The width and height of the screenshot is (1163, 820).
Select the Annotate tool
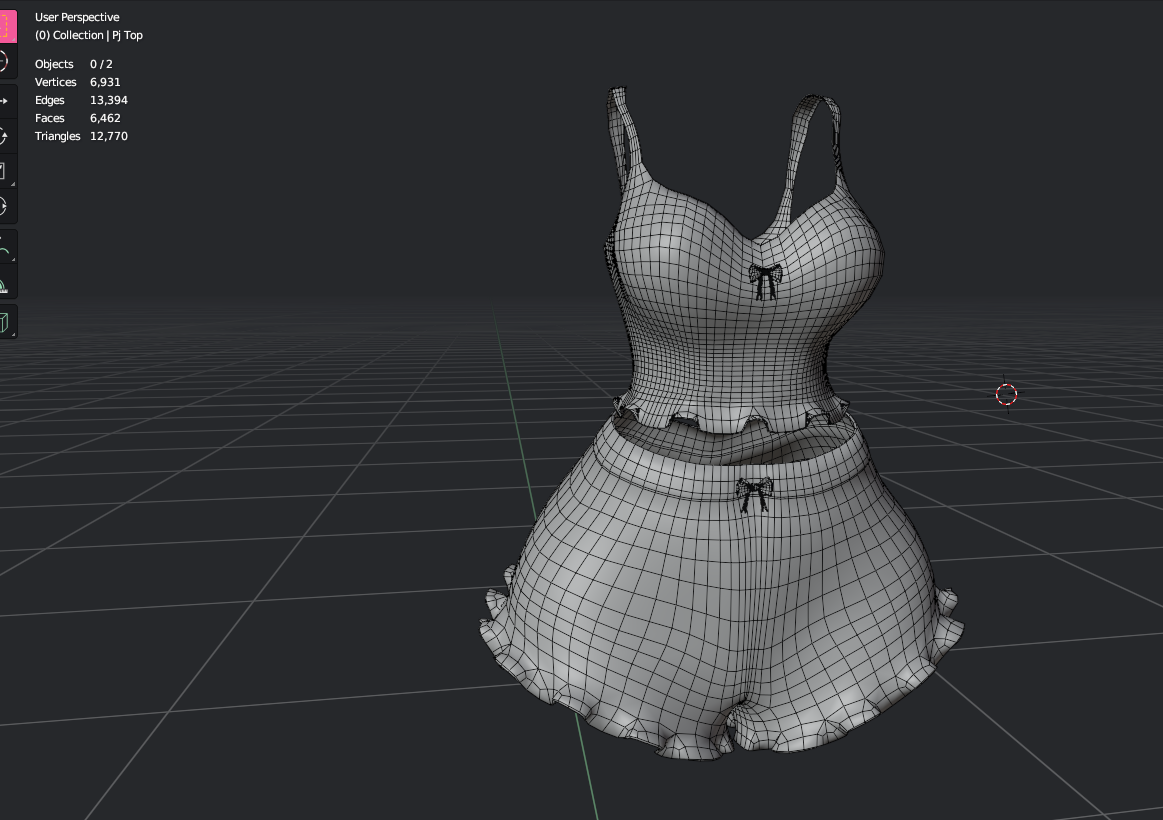pos(6,248)
